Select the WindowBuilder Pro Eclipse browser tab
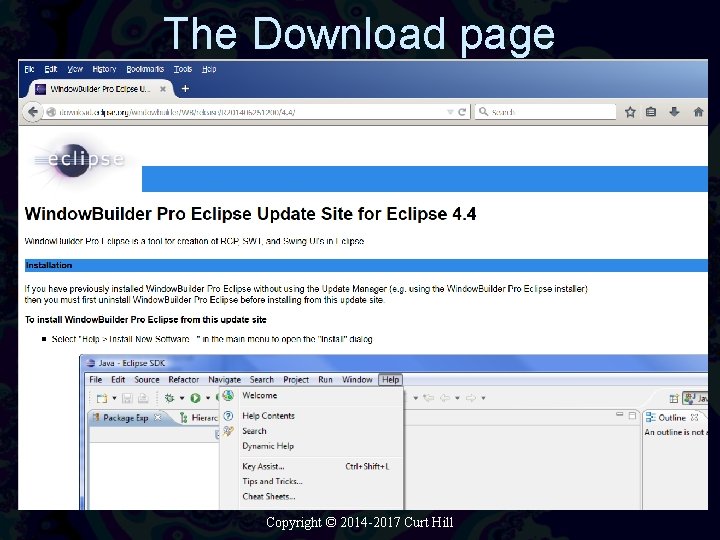 coord(101,89)
